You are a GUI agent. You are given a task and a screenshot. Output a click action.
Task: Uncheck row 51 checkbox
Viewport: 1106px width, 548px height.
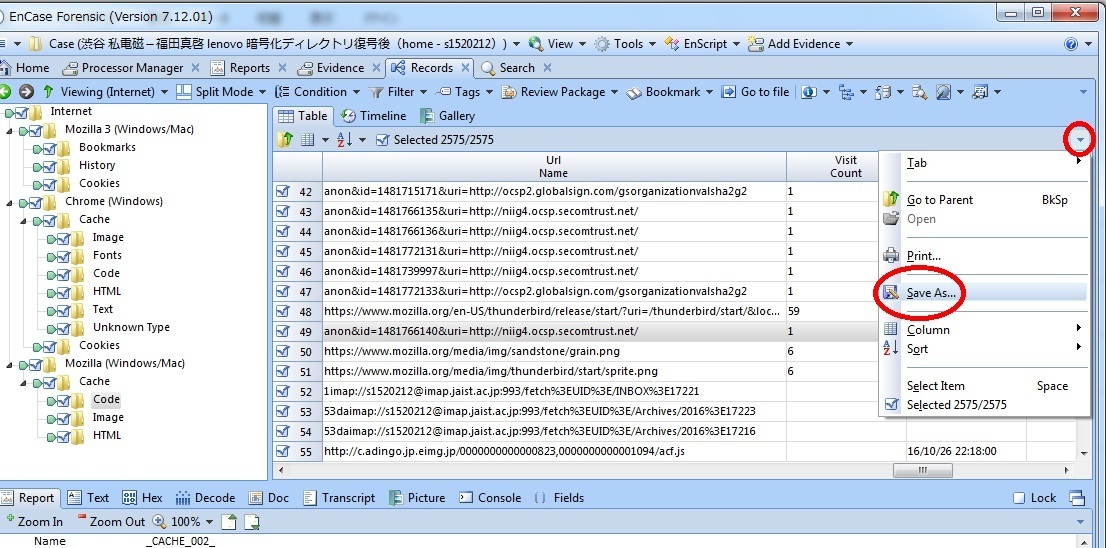click(x=283, y=371)
